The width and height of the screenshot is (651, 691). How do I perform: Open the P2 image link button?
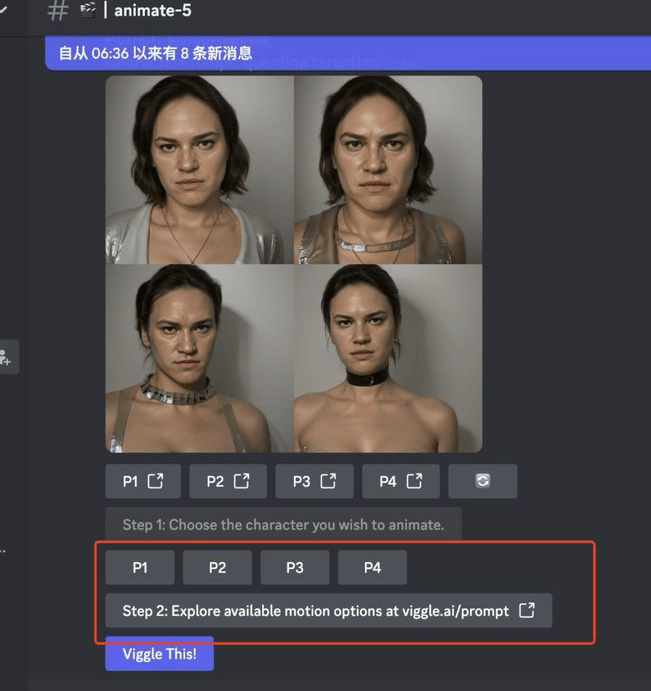[228, 481]
